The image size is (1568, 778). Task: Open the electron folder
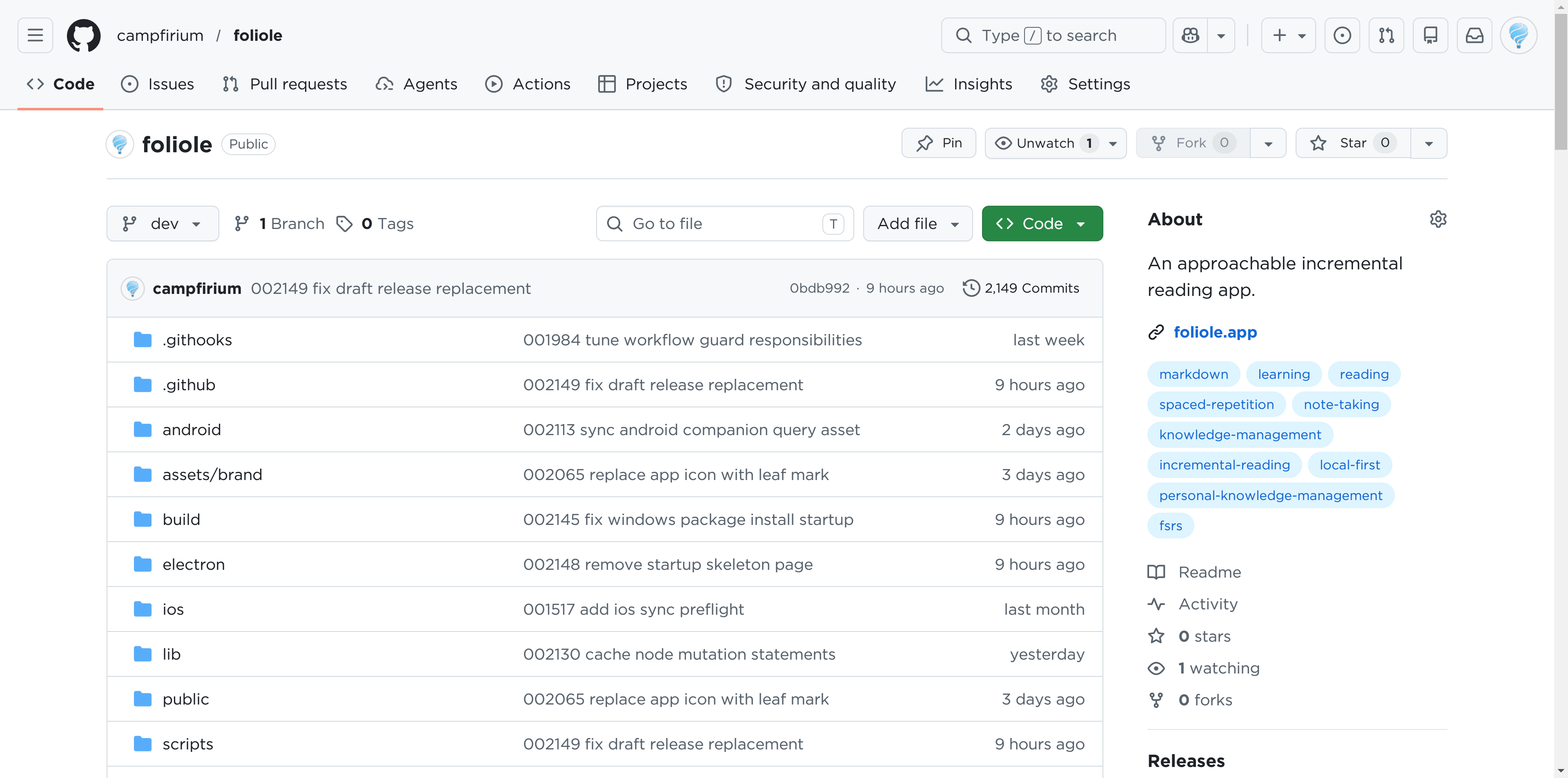tap(193, 564)
